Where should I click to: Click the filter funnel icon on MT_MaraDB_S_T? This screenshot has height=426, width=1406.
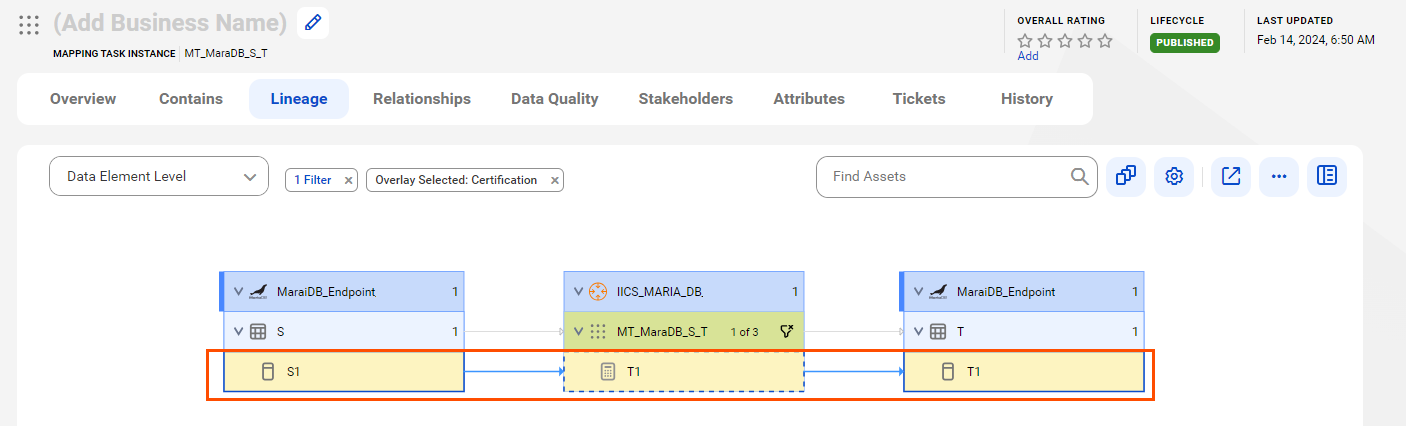tap(786, 331)
